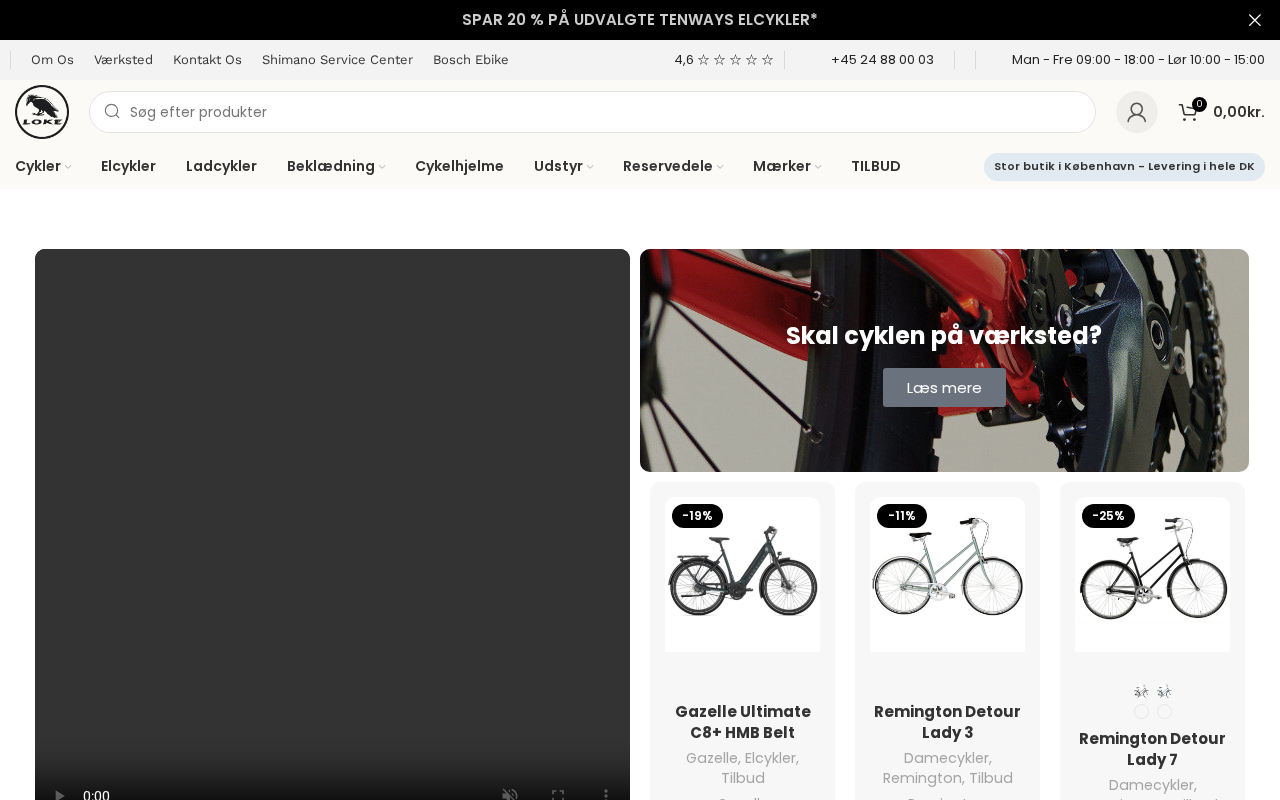This screenshot has width=1280, height=800.
Task: Click Gazelle category link under Gazelle Ultimate
Action: (x=711, y=758)
